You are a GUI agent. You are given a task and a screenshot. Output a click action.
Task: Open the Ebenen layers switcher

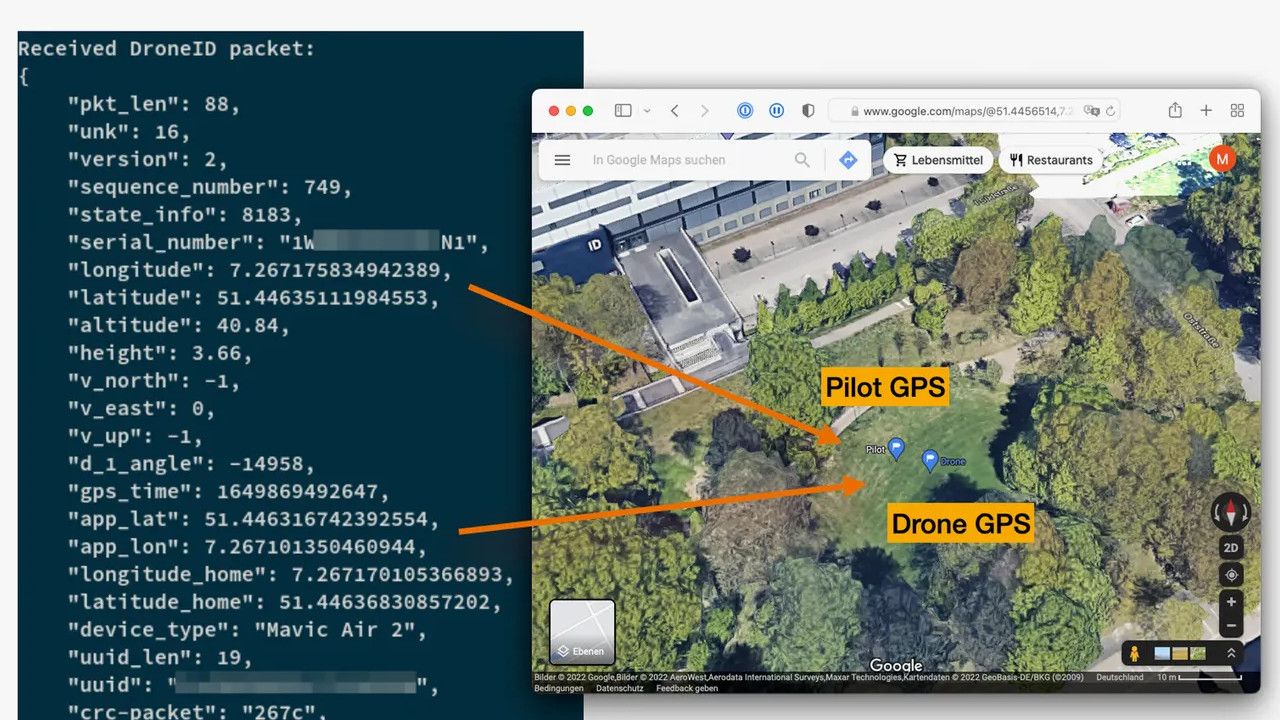(582, 632)
